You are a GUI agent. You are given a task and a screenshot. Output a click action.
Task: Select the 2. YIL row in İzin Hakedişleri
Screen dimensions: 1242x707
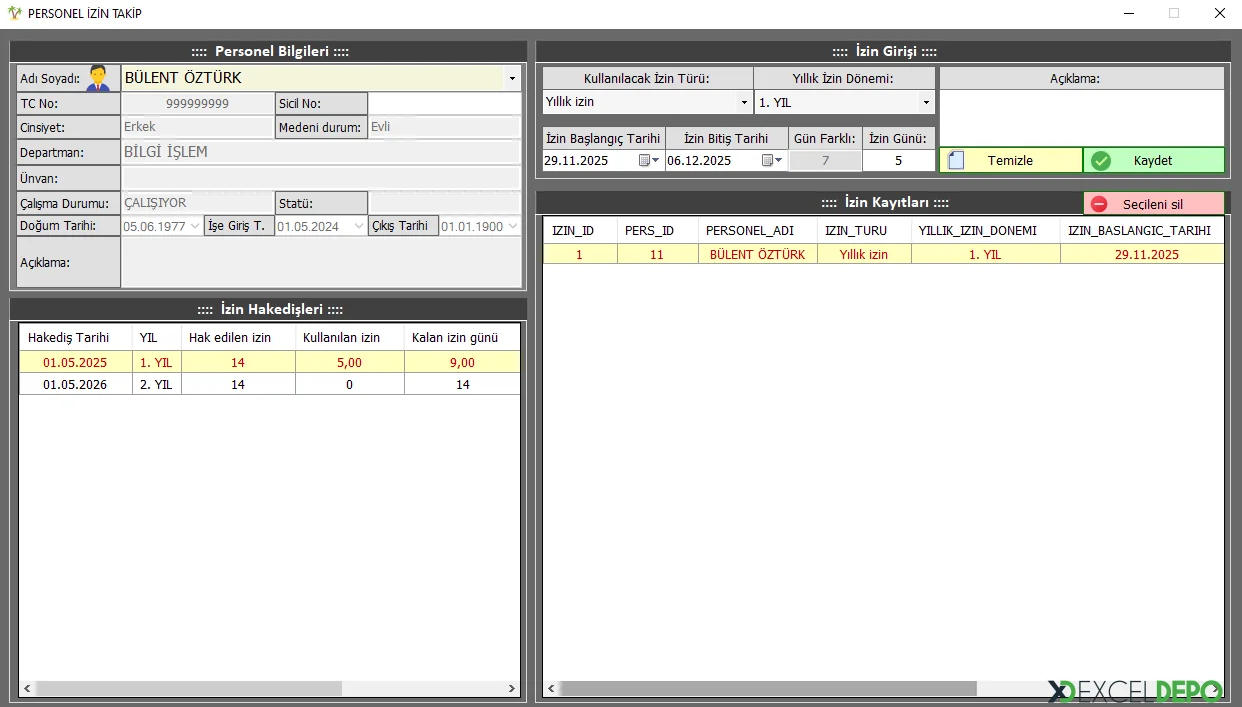(270, 384)
